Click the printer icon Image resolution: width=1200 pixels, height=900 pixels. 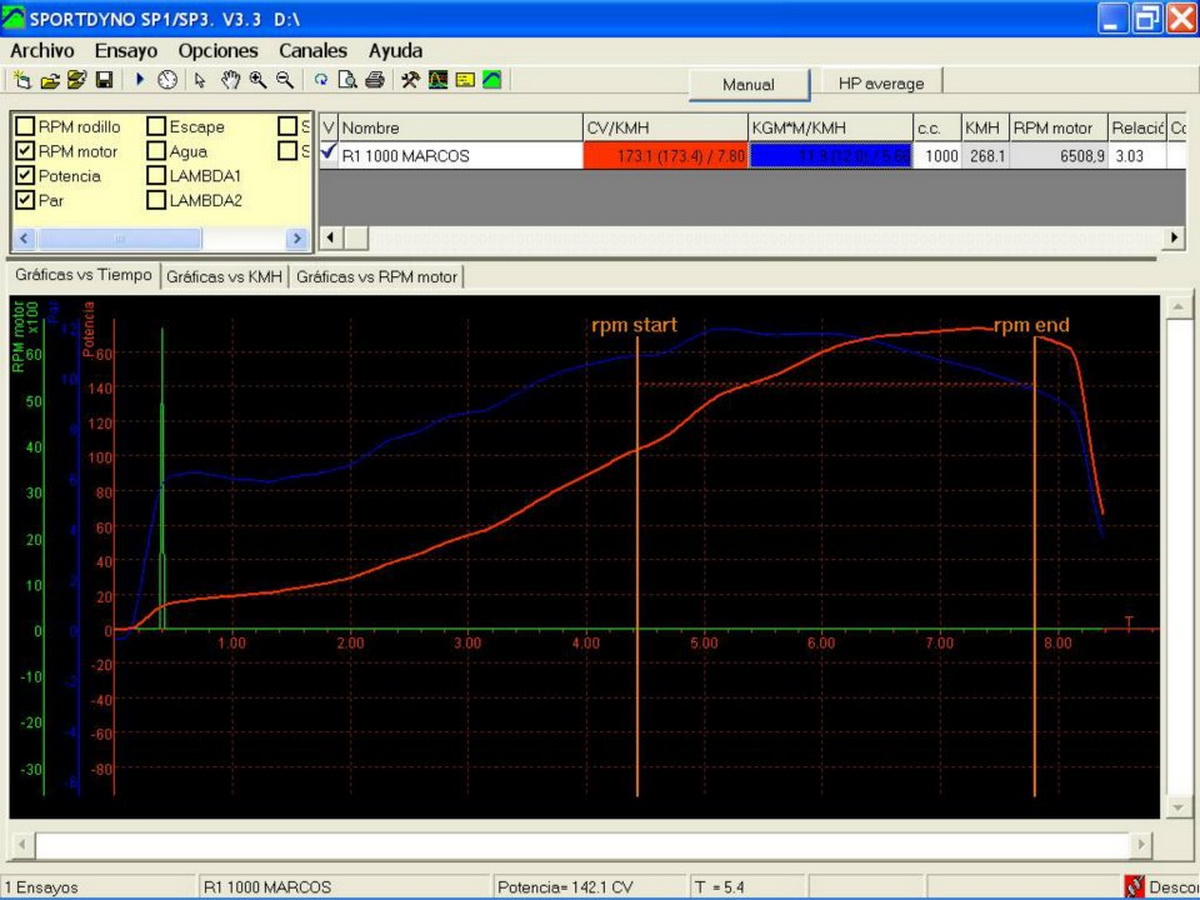(375, 80)
